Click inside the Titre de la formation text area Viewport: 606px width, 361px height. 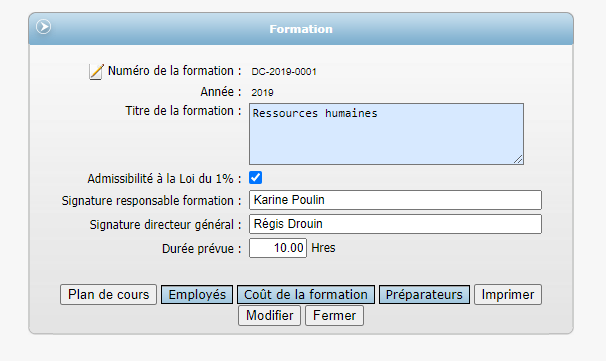point(386,134)
